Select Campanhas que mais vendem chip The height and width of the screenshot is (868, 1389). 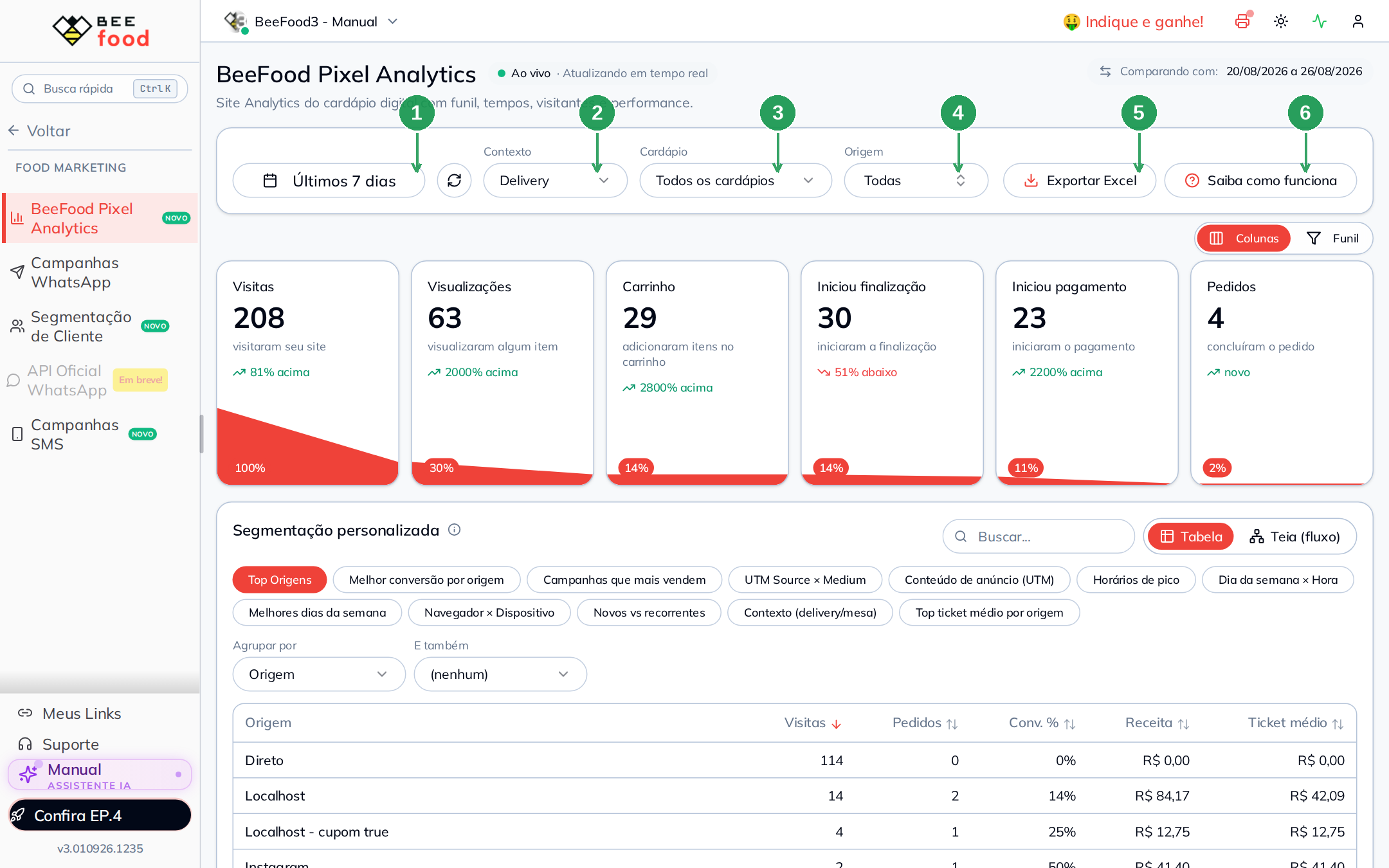pos(624,579)
